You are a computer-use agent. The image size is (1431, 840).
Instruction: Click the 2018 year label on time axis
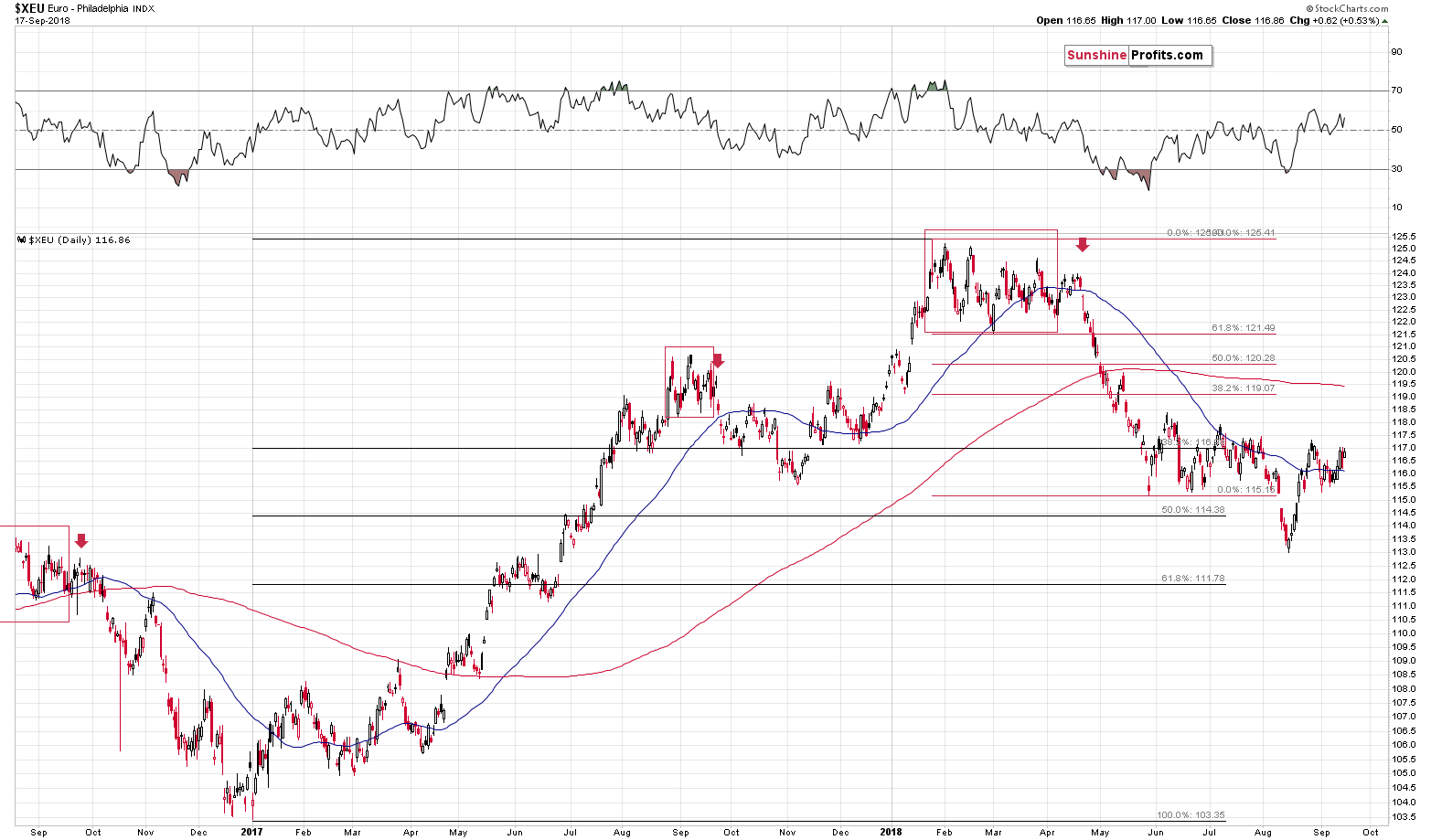(890, 832)
